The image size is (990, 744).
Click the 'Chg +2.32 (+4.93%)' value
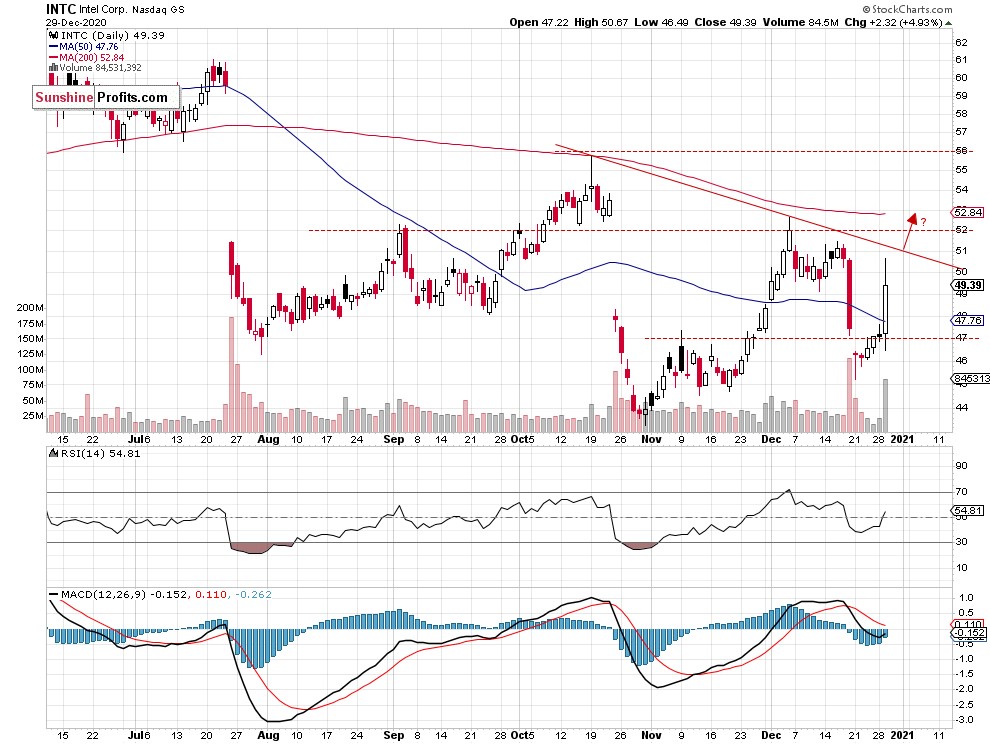click(x=893, y=22)
